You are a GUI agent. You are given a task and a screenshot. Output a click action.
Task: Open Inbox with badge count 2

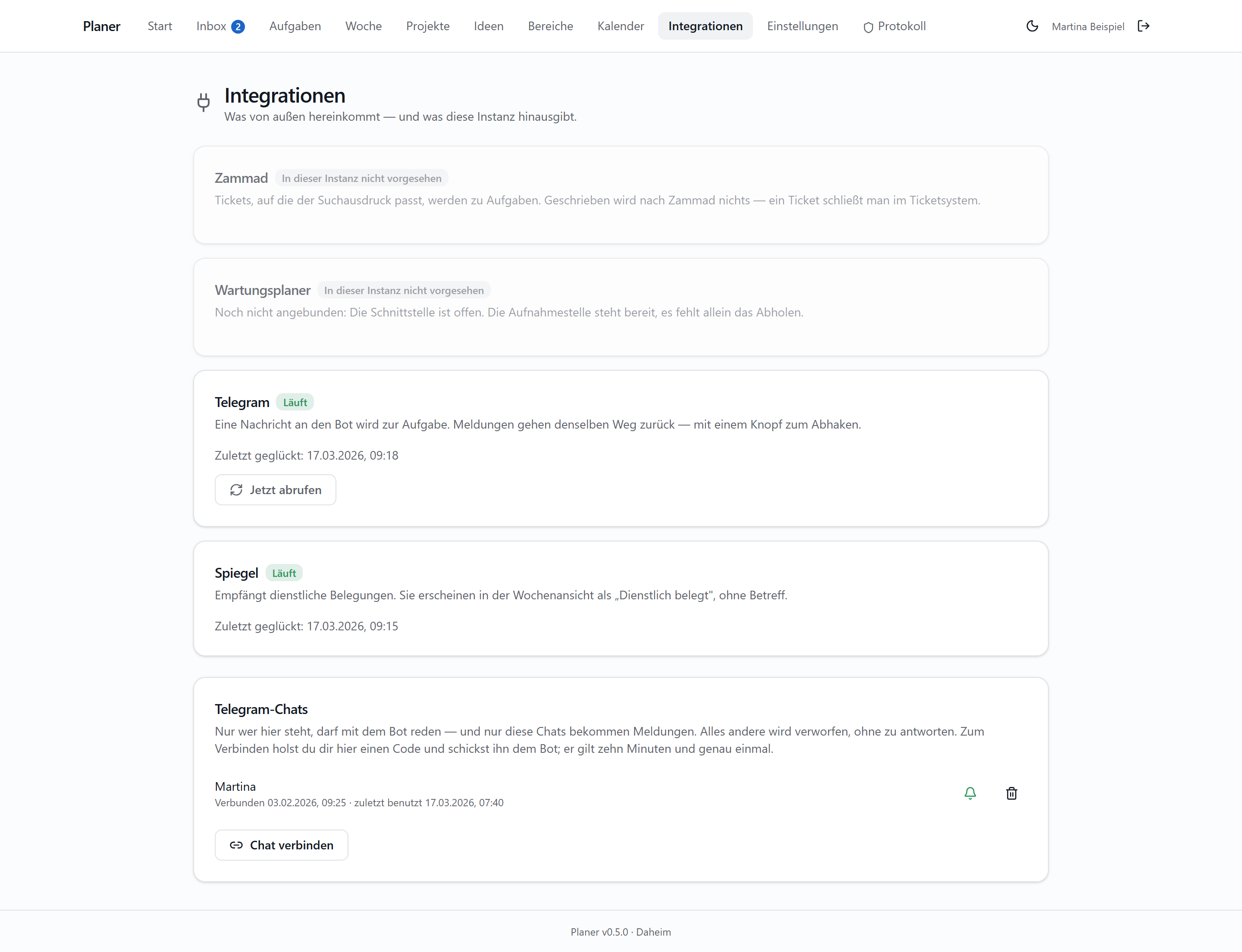coord(220,26)
